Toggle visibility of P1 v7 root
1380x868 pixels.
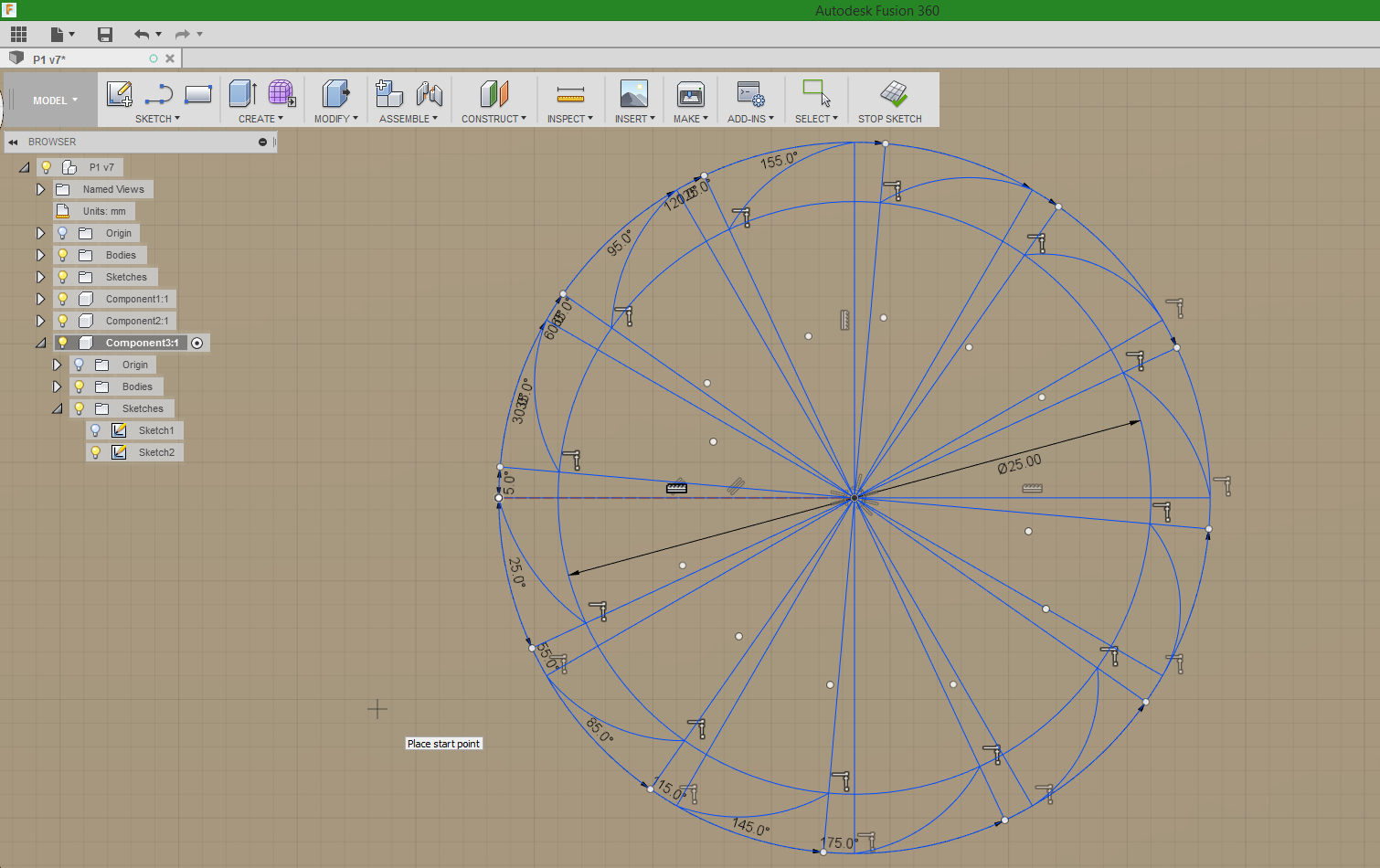[x=47, y=167]
